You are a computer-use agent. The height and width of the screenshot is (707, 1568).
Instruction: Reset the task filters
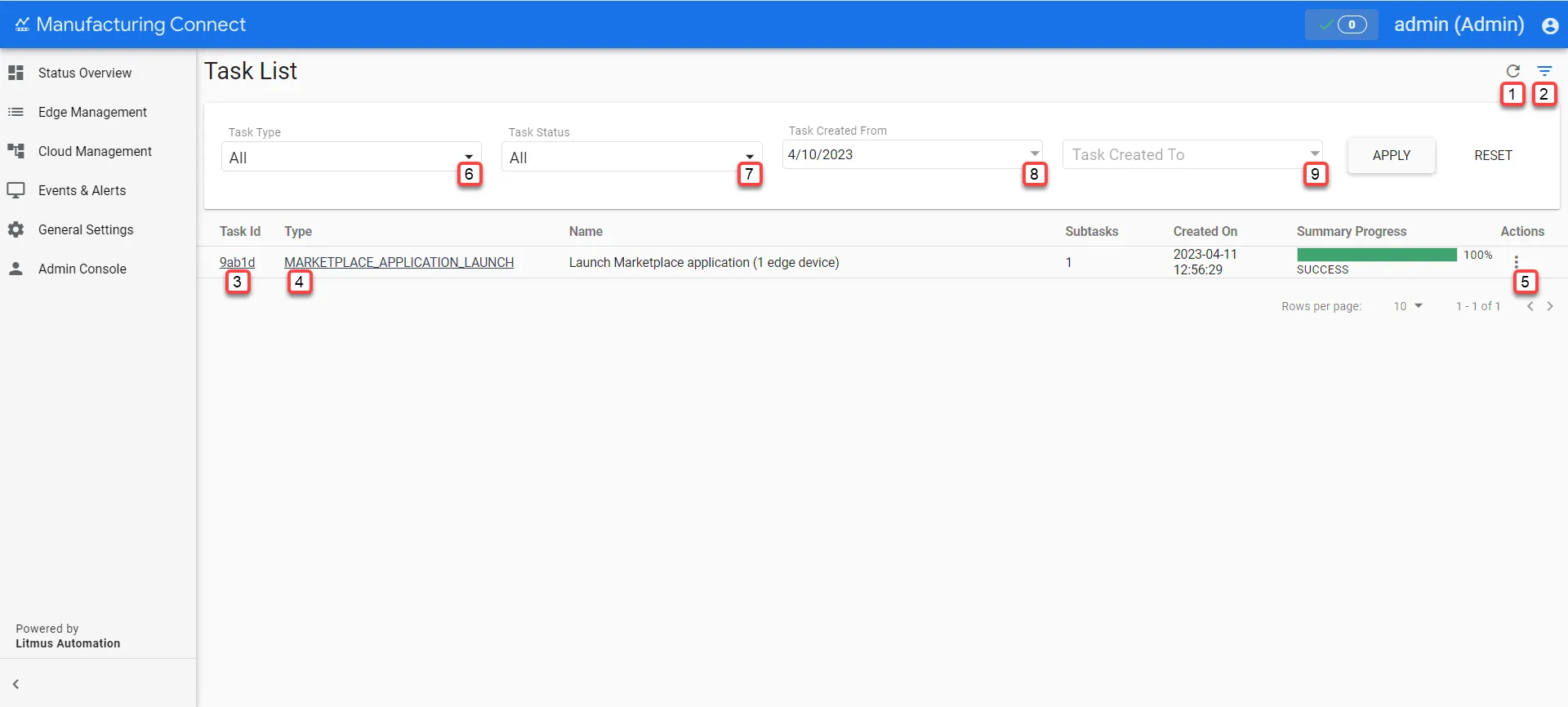pos(1493,155)
